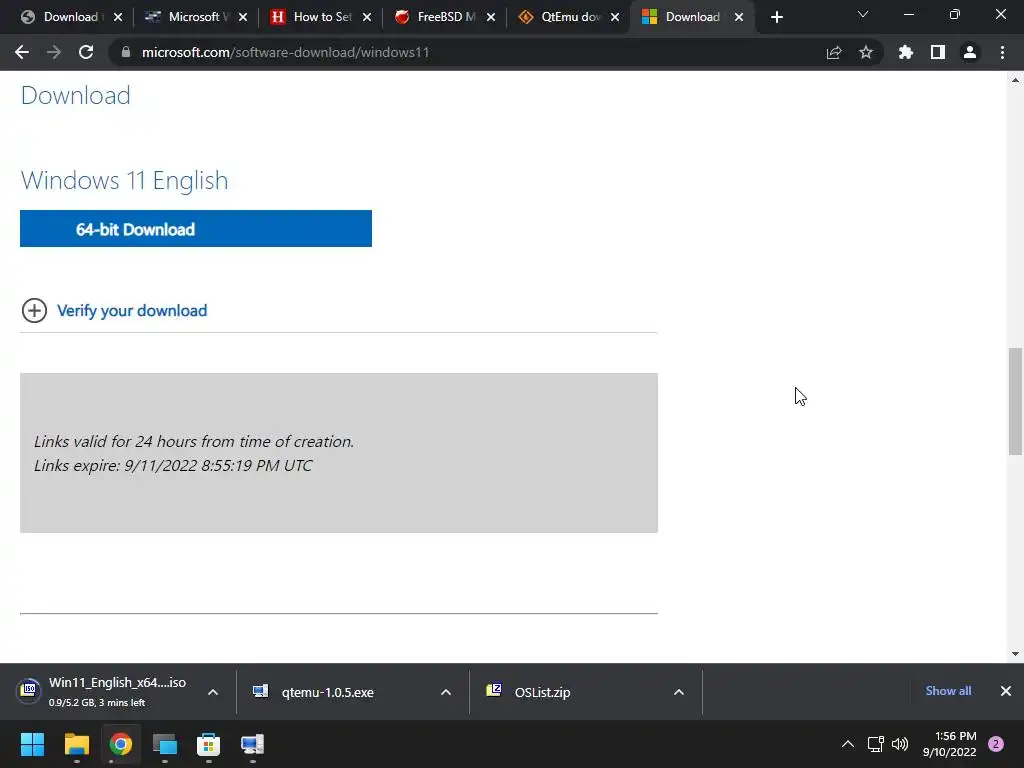Viewport: 1024px width, 768px height.
Task: View site information via the lock icon
Action: point(126,52)
